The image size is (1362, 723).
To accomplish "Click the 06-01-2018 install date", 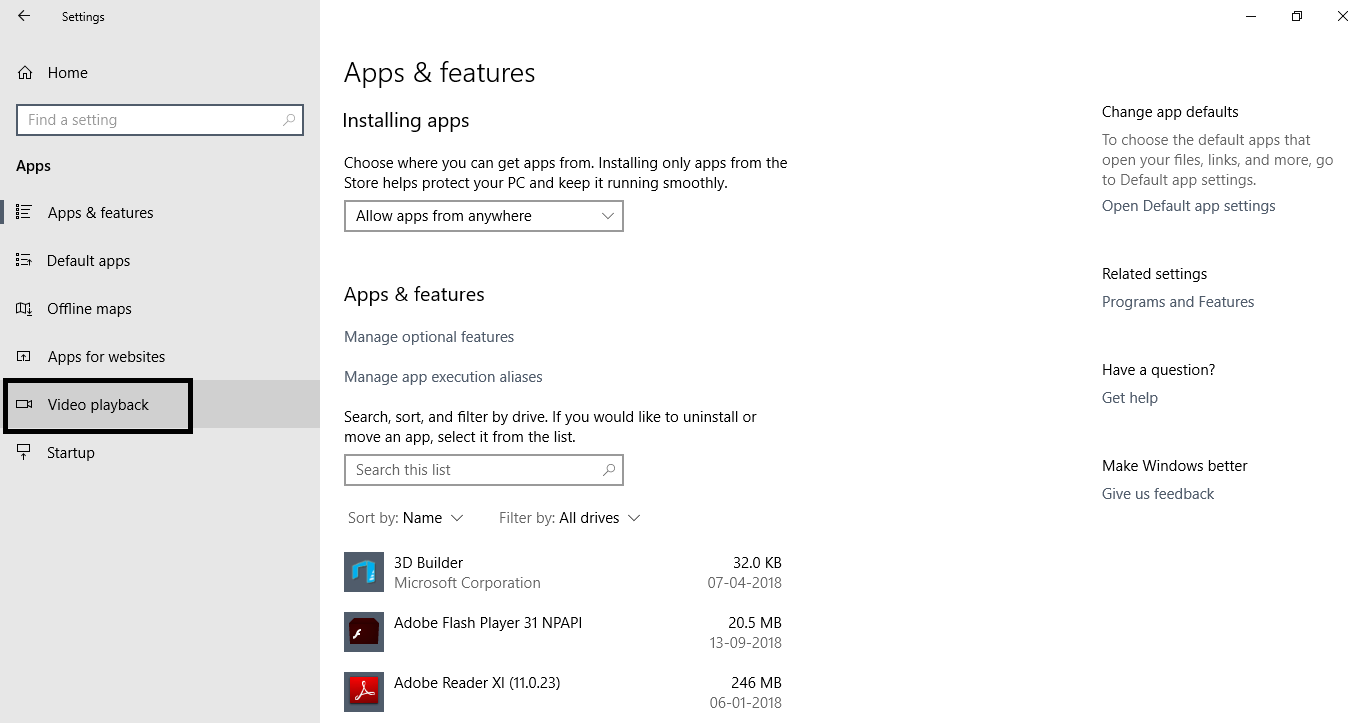I will 744,703.
